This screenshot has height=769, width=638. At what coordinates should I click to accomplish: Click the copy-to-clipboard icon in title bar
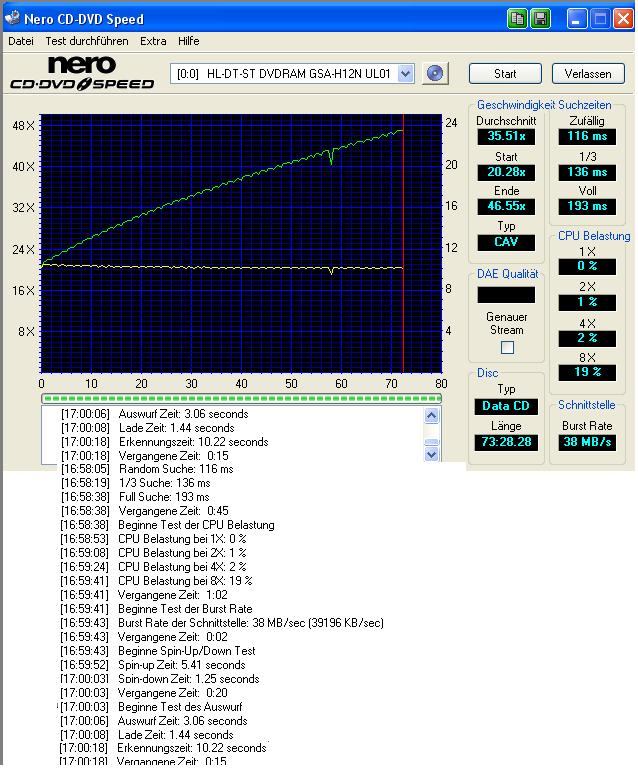point(517,19)
